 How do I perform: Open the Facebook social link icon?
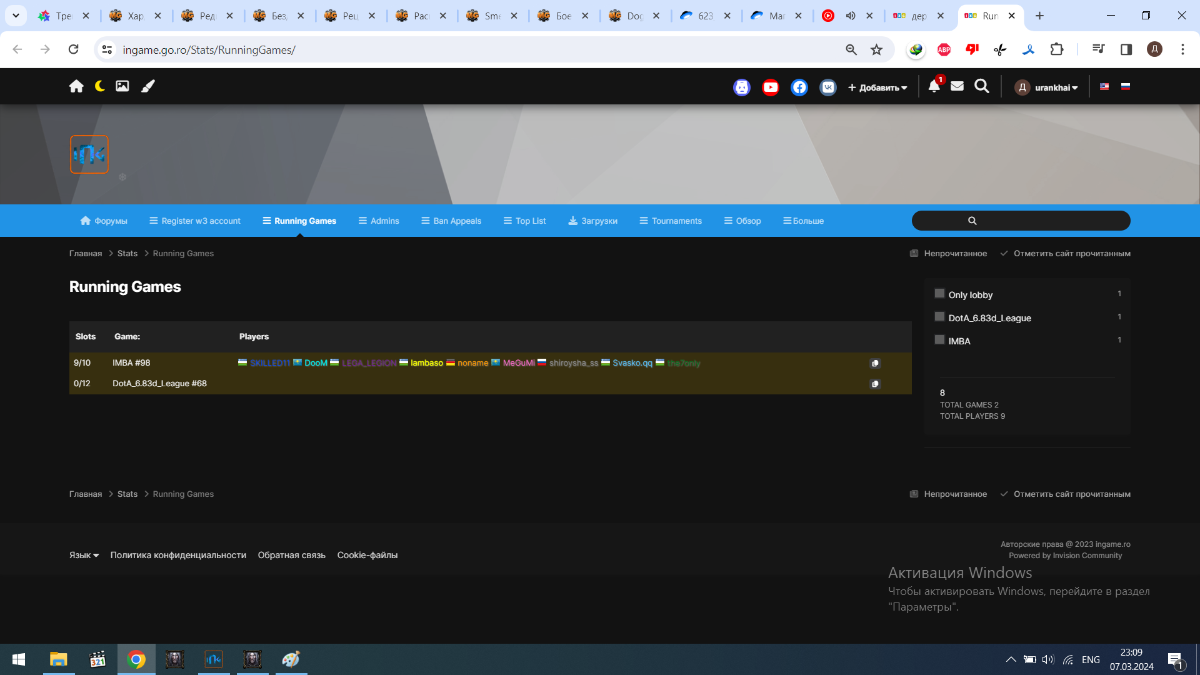(x=799, y=87)
